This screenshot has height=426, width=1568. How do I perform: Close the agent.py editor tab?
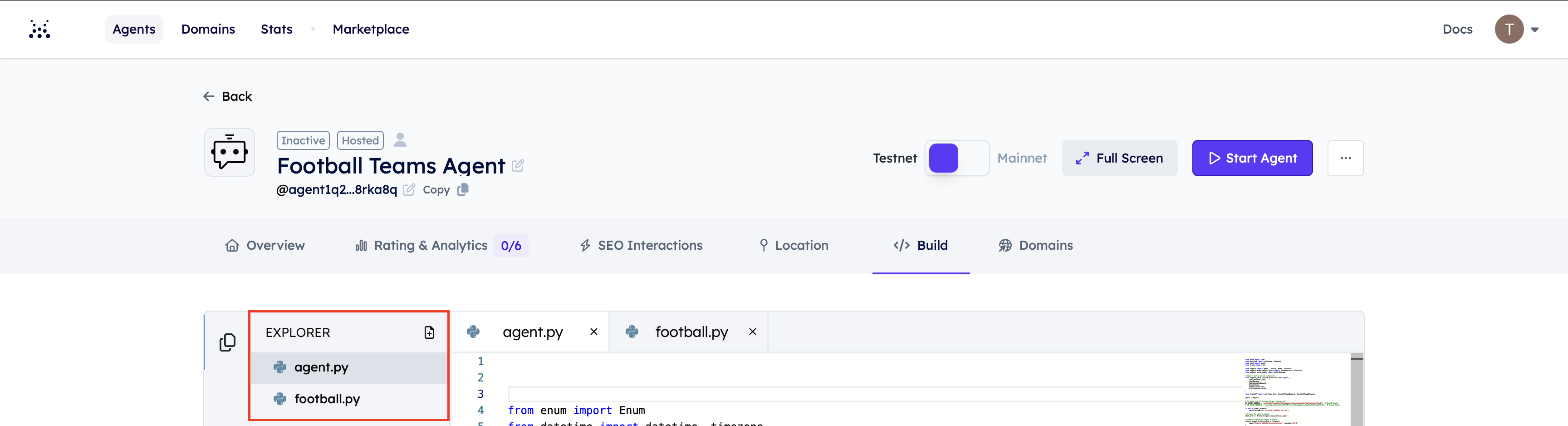point(593,332)
